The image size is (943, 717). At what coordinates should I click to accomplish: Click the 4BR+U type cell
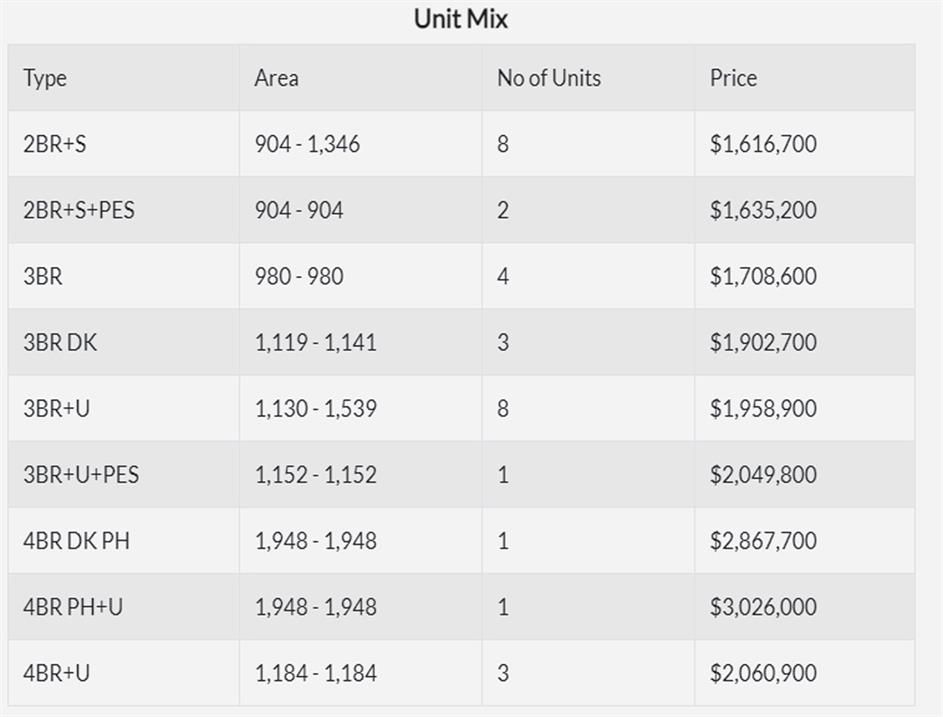[56, 673]
